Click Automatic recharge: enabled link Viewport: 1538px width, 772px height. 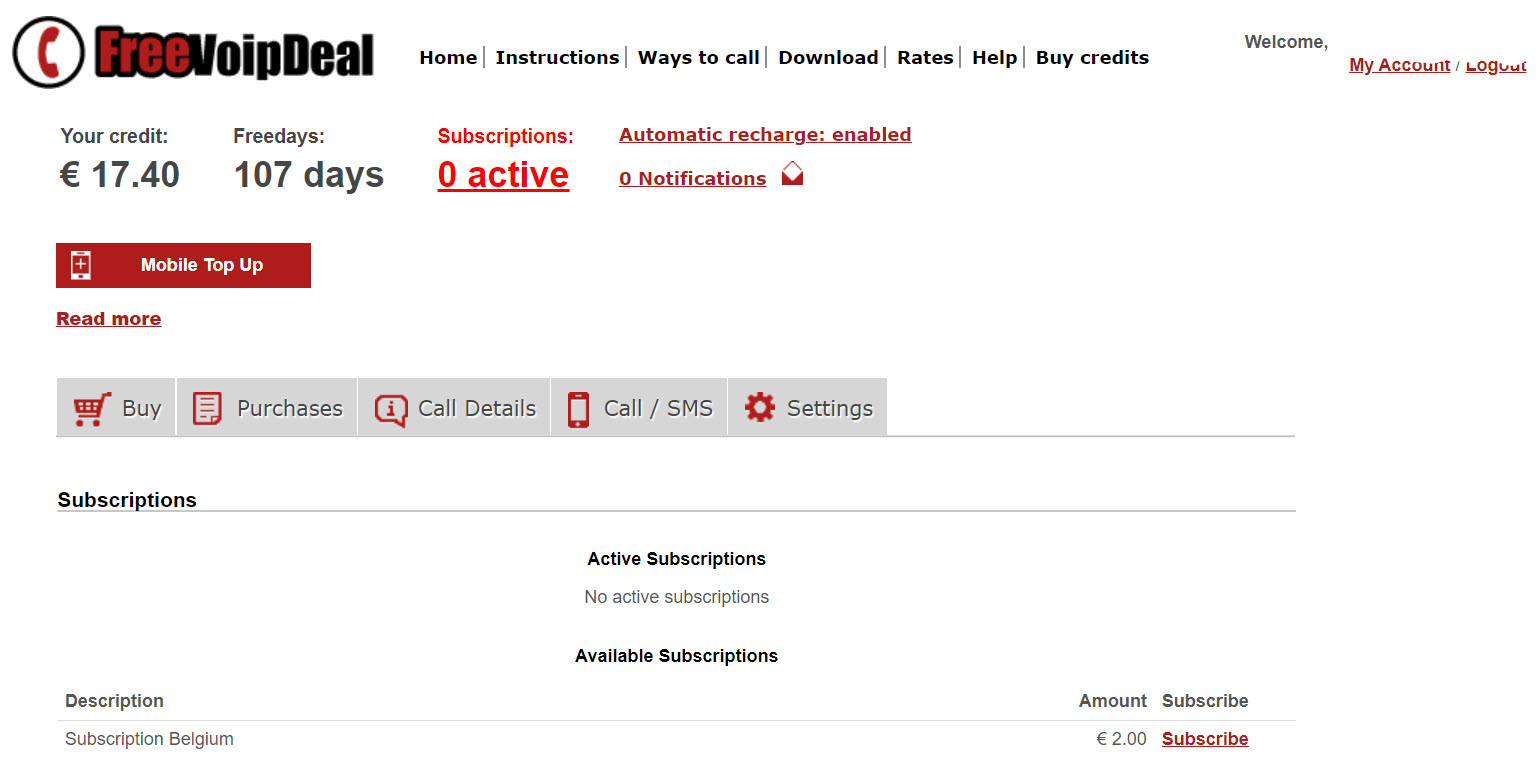coord(765,135)
